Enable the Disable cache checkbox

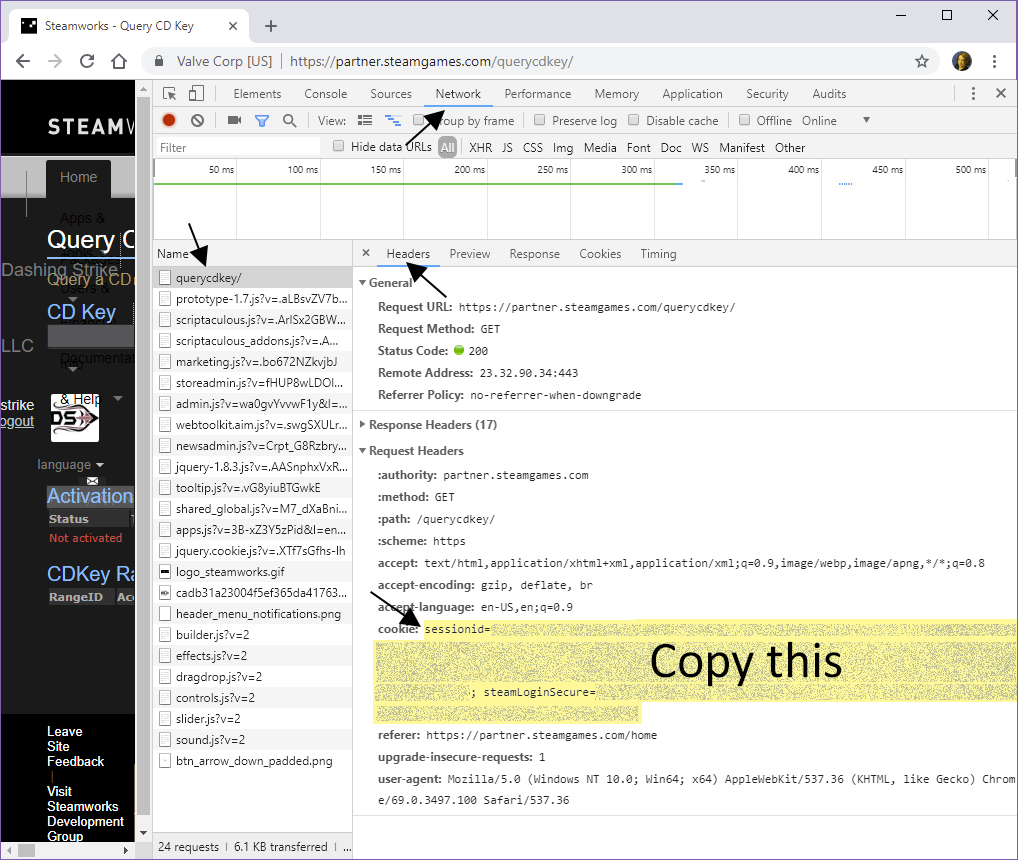634,120
